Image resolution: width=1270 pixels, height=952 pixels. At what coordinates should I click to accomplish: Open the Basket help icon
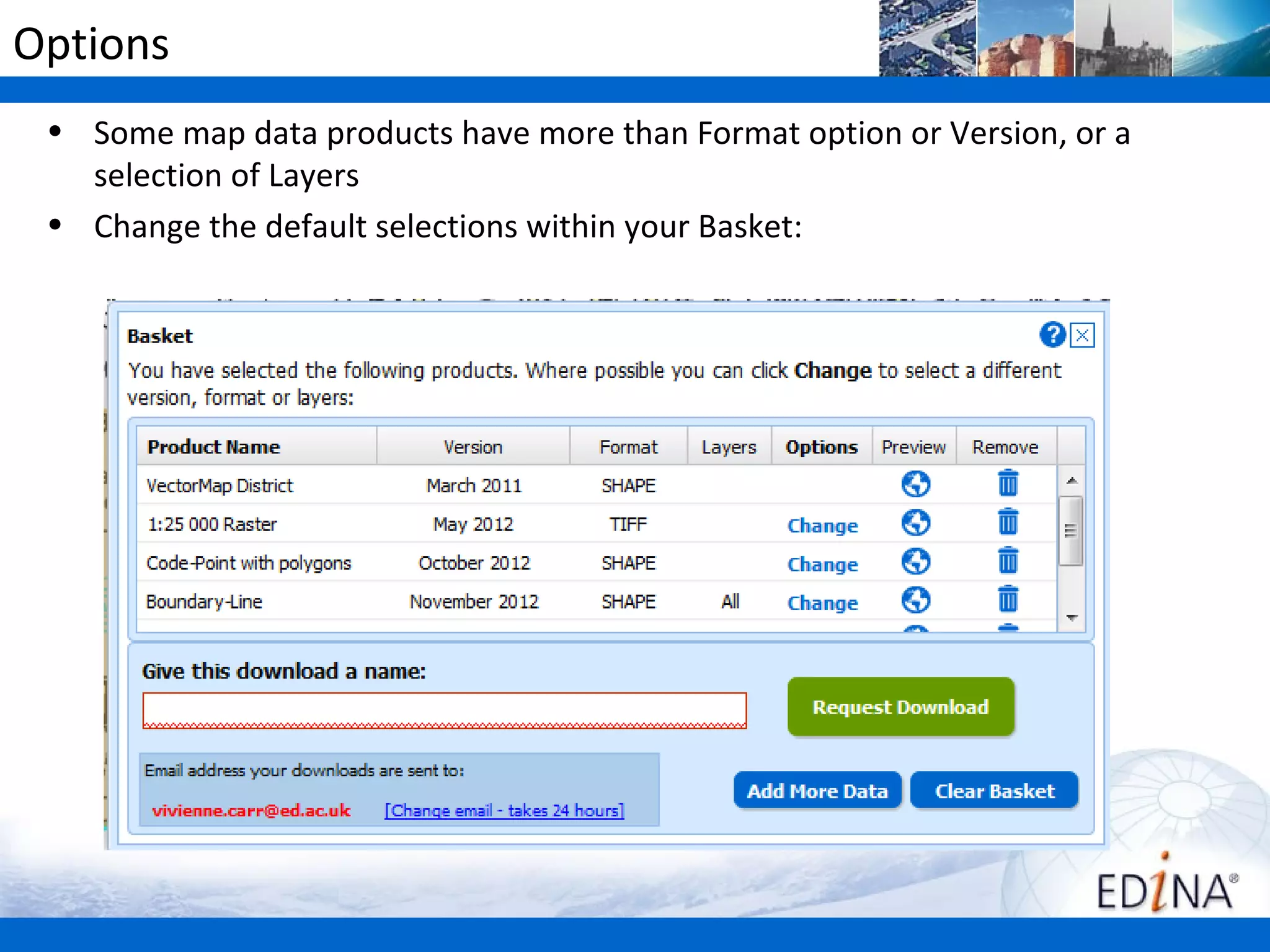pyautogui.click(x=1052, y=335)
